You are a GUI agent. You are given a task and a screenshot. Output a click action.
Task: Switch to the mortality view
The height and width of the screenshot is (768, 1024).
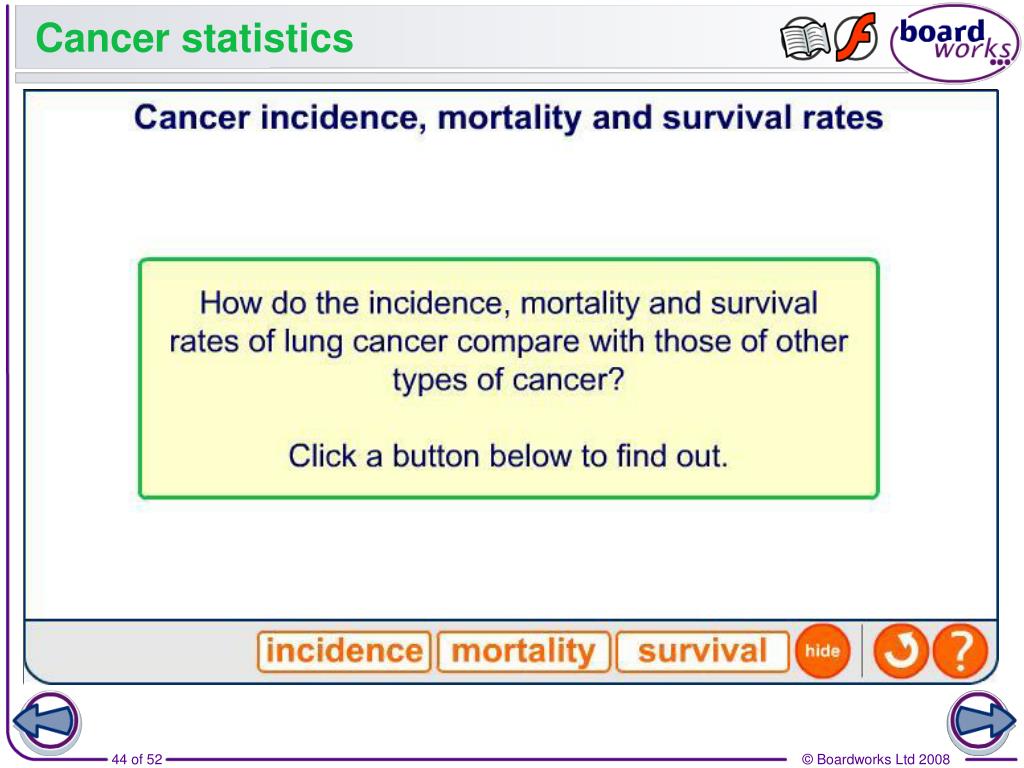524,651
